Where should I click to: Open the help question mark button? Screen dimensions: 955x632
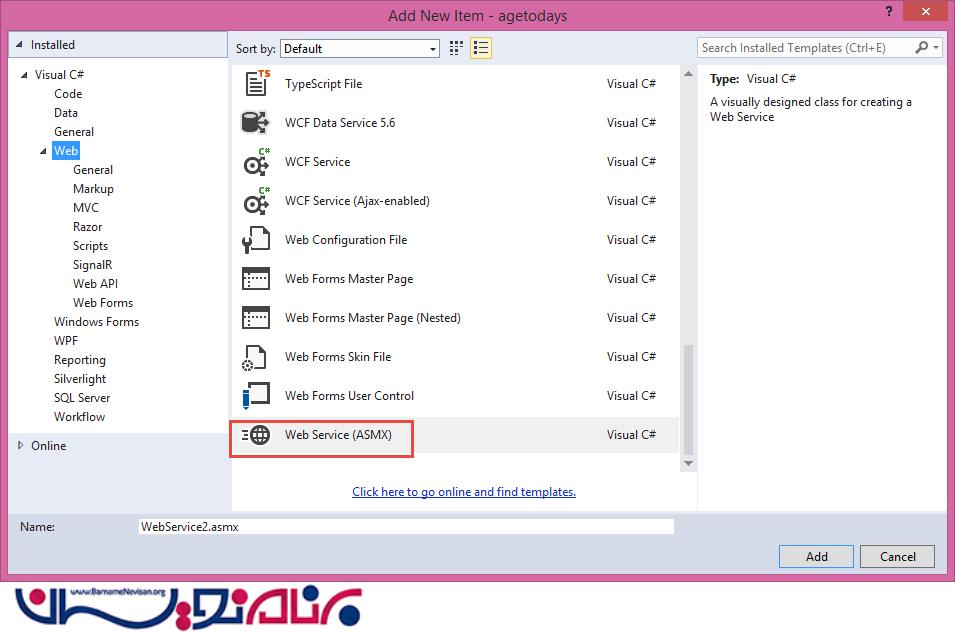[889, 11]
